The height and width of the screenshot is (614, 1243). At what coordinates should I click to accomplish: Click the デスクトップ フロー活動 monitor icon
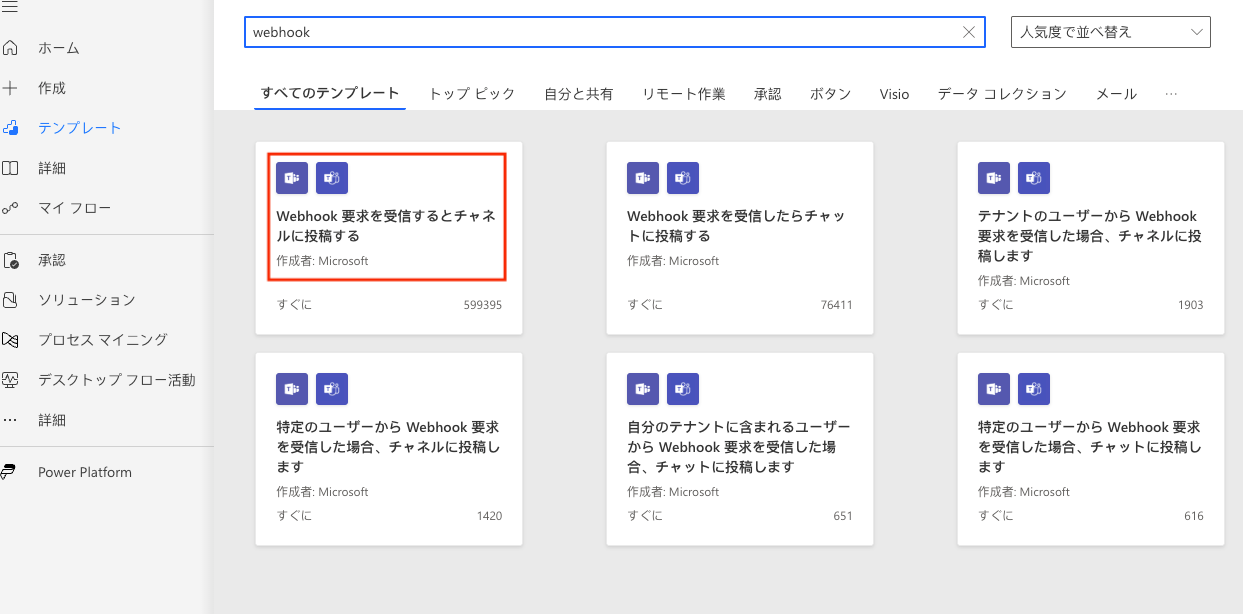point(10,380)
